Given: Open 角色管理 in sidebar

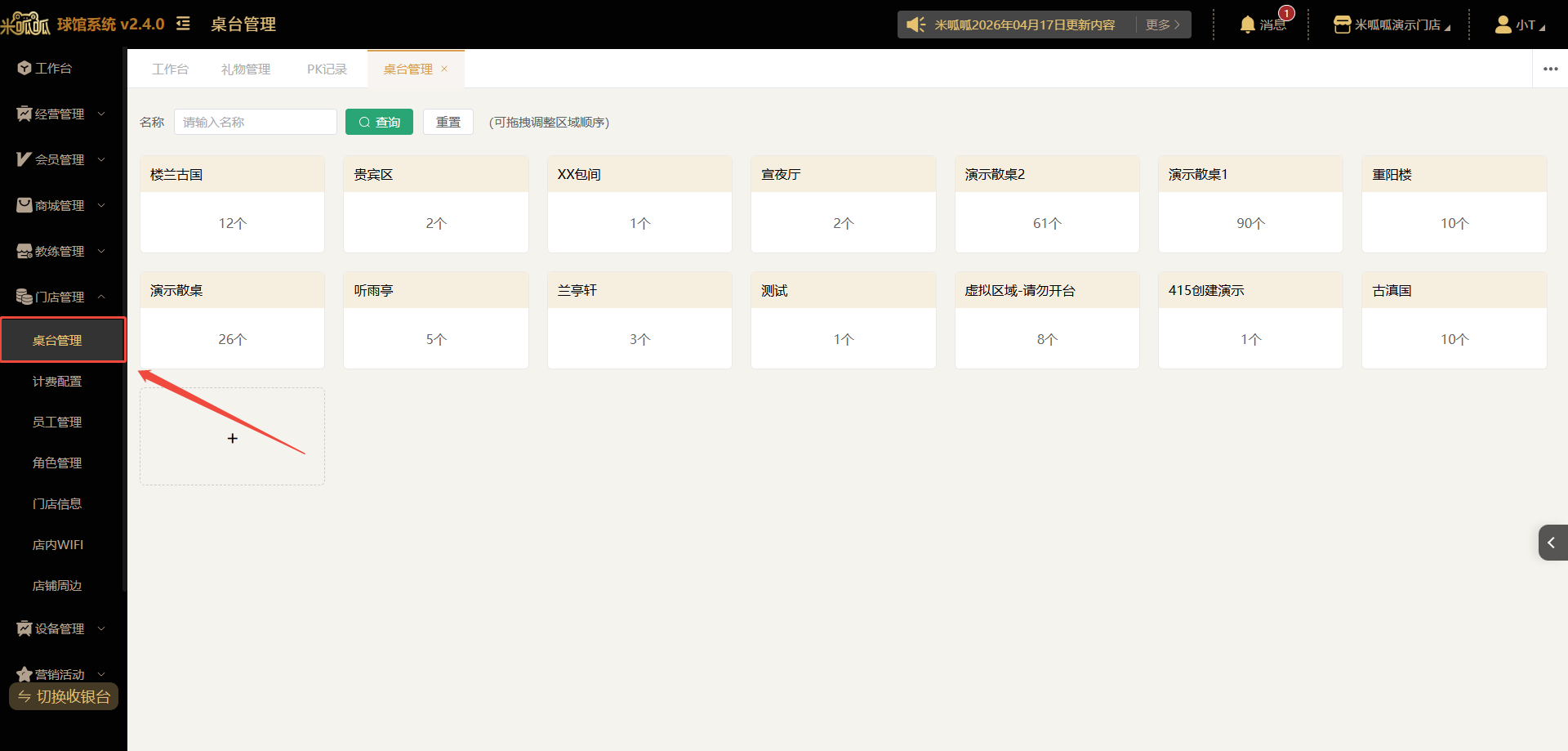Looking at the screenshot, I should click(57, 463).
